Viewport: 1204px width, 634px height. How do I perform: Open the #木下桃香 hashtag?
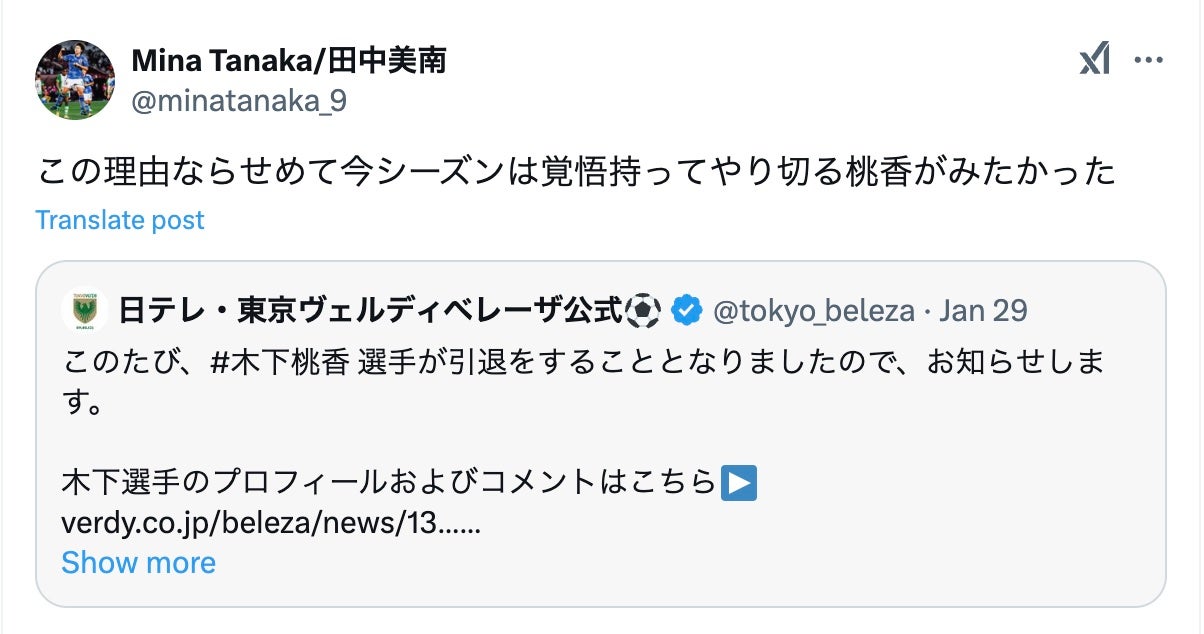pos(281,362)
